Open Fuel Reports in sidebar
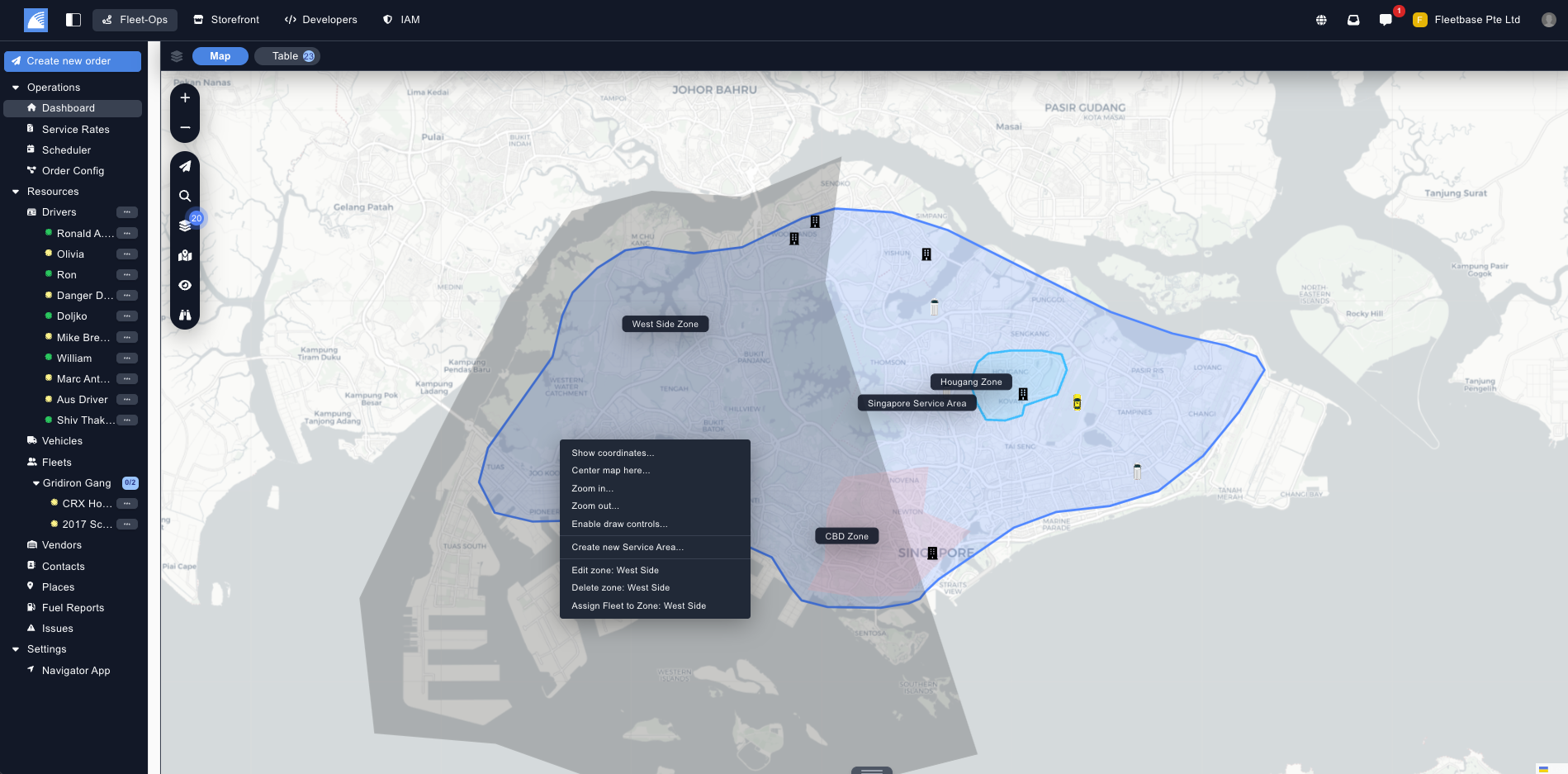 pyautogui.click(x=73, y=608)
